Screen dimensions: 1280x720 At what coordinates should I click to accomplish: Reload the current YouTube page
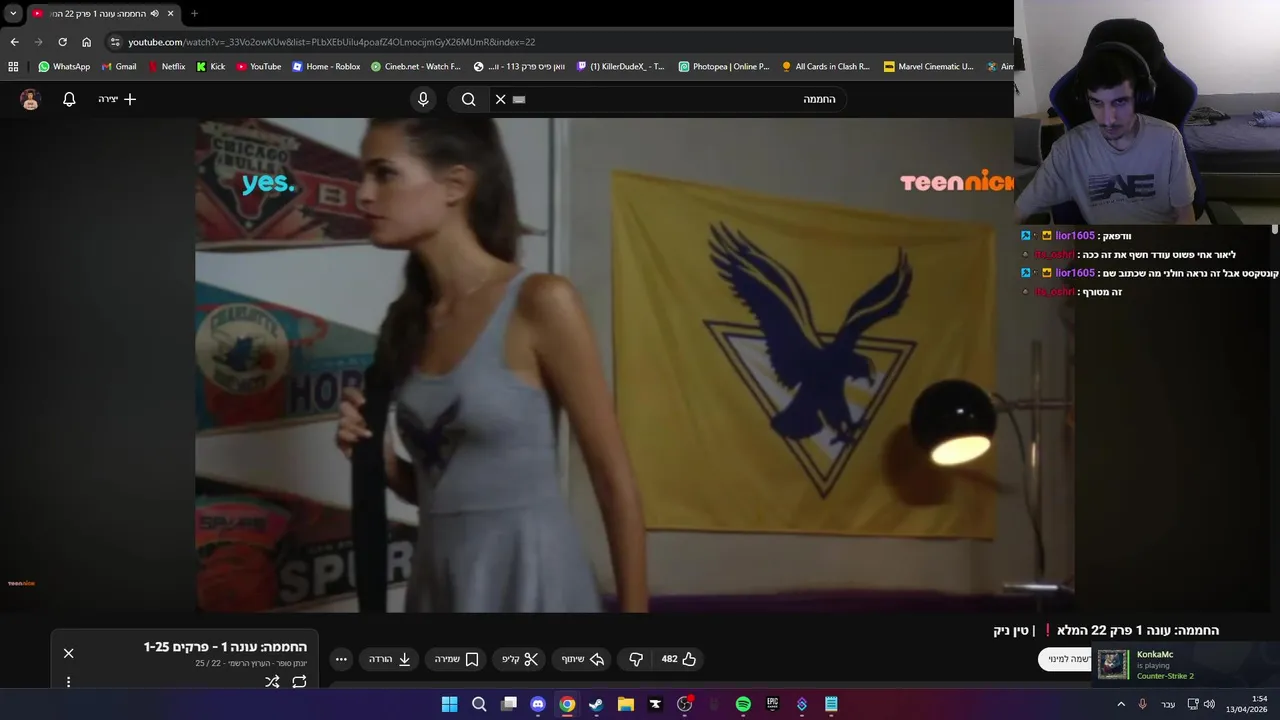[x=62, y=42]
